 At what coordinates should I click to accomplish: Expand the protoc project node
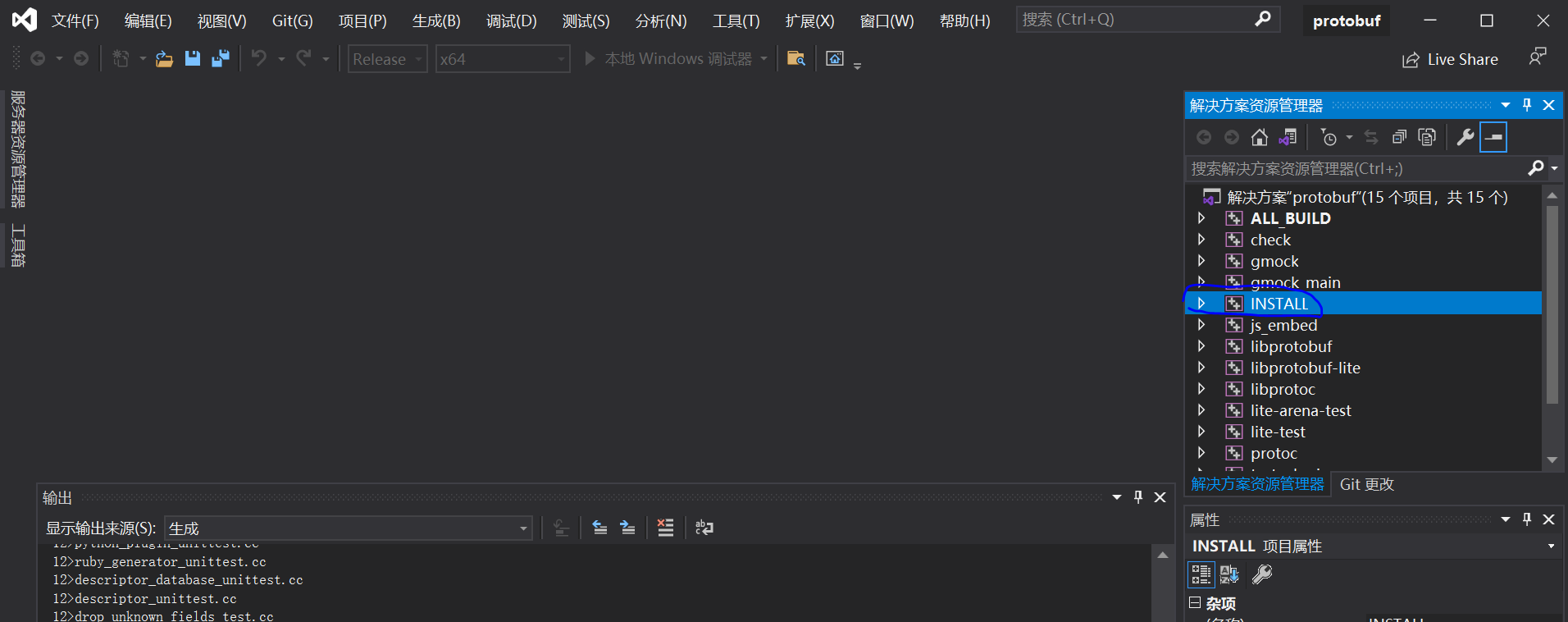1201,453
